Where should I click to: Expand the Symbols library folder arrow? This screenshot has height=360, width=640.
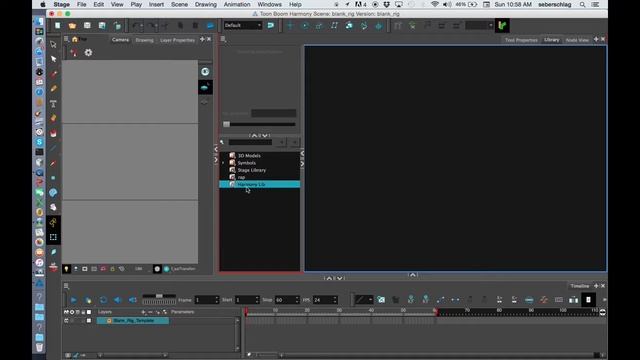223,163
